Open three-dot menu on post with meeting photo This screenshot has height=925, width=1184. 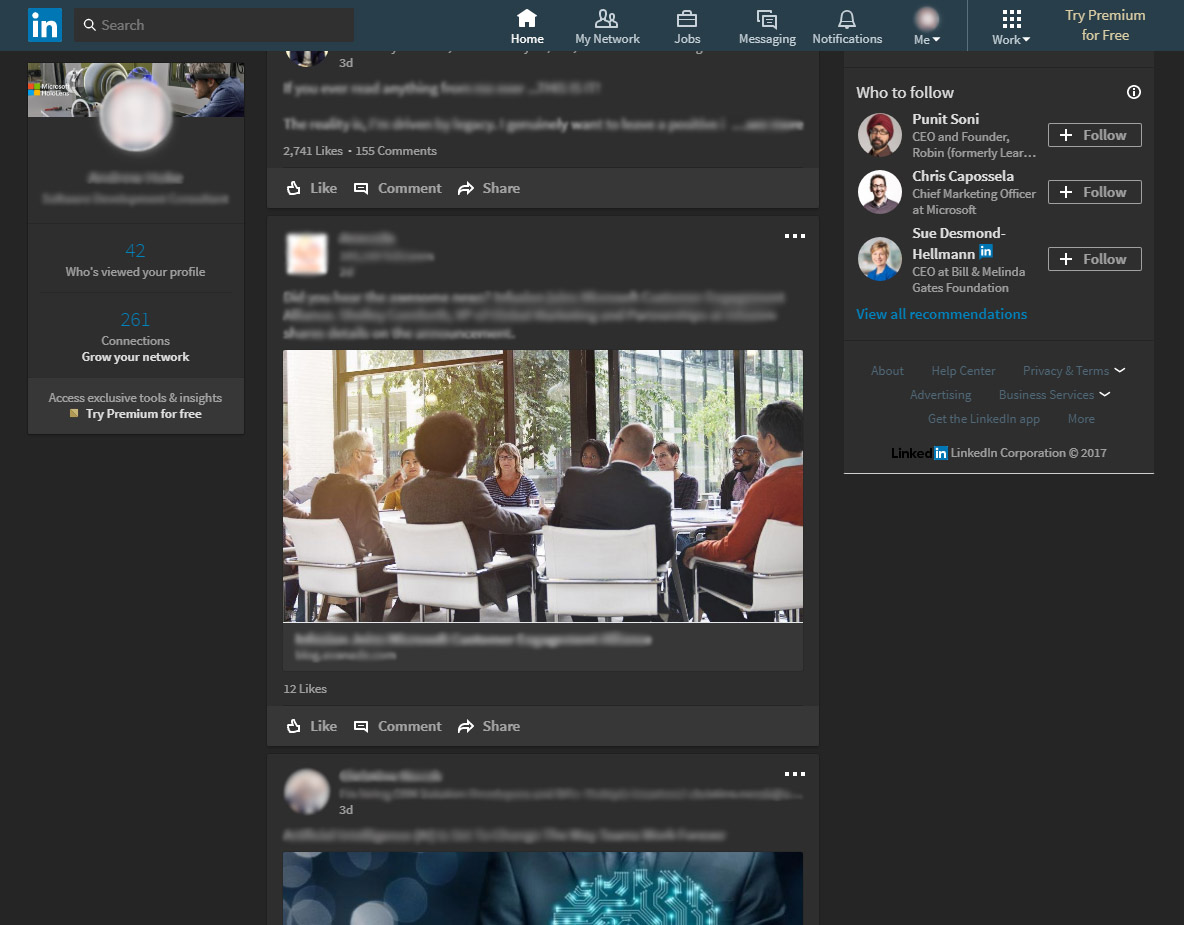point(795,236)
